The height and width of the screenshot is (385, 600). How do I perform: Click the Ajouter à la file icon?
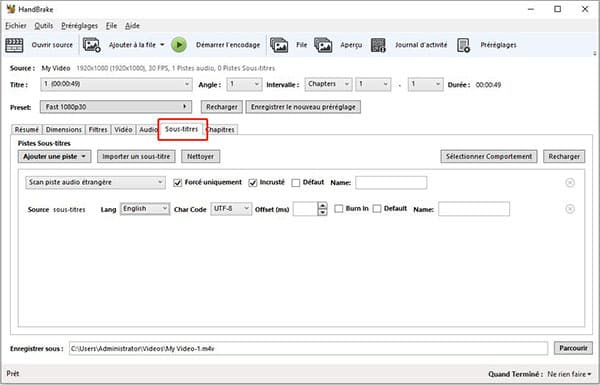coord(92,45)
